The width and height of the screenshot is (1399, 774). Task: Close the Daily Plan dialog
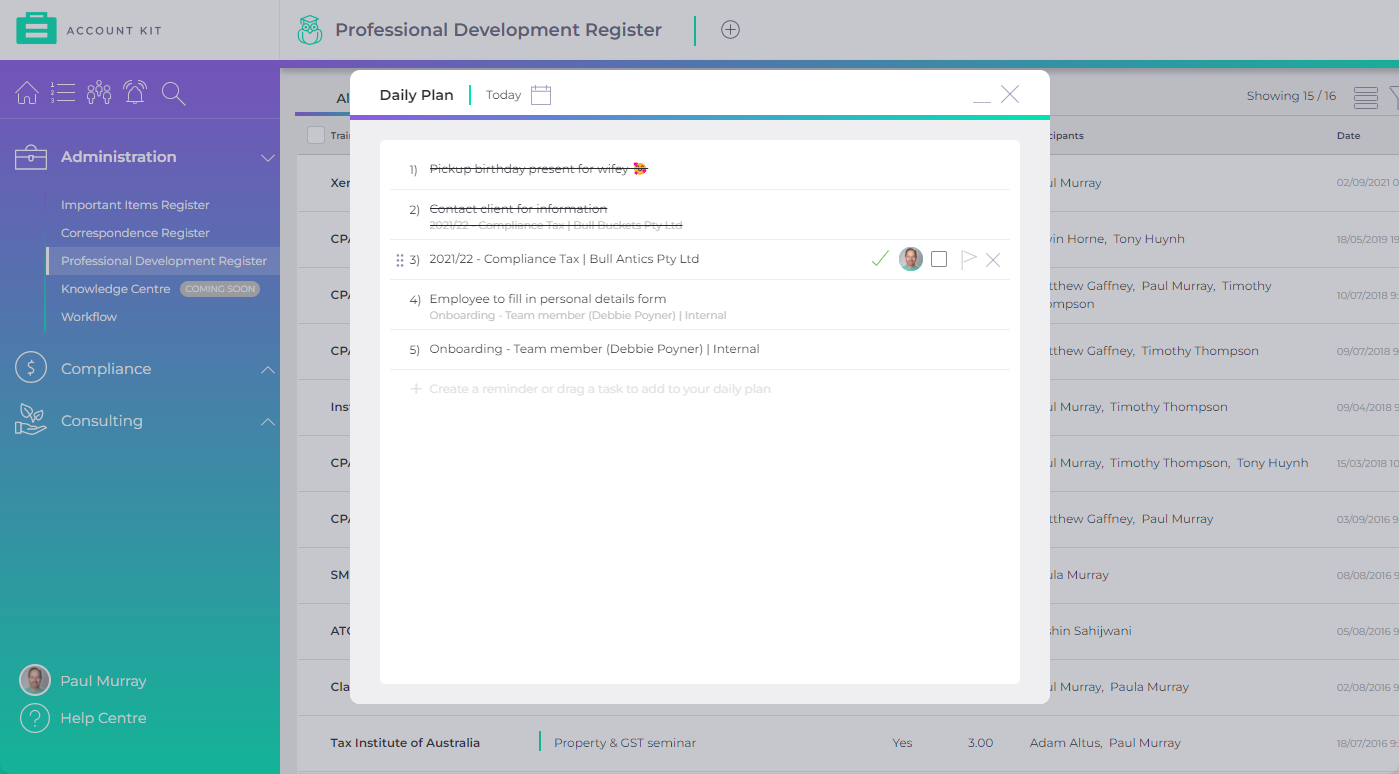1010,94
